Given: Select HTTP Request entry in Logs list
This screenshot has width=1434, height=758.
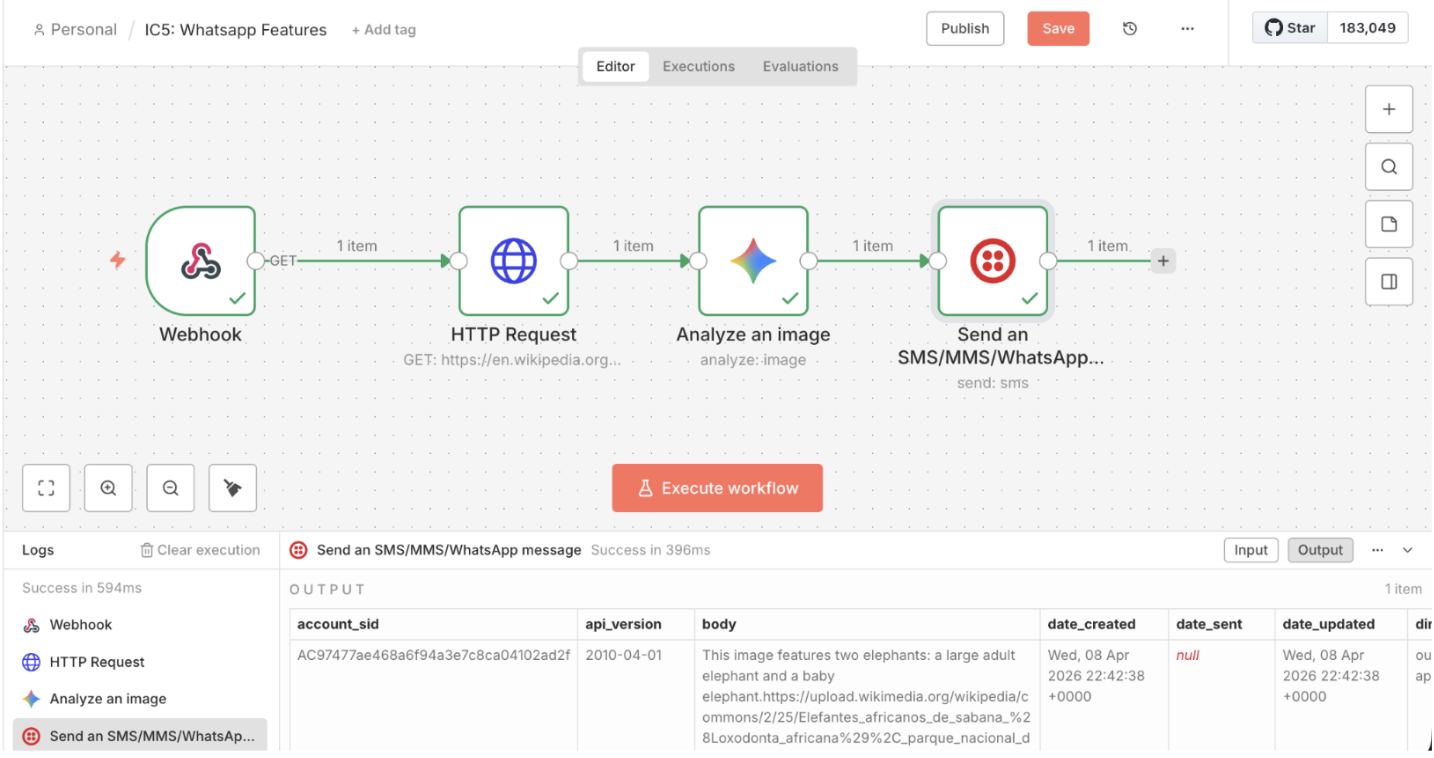Looking at the screenshot, I should [140, 662].
